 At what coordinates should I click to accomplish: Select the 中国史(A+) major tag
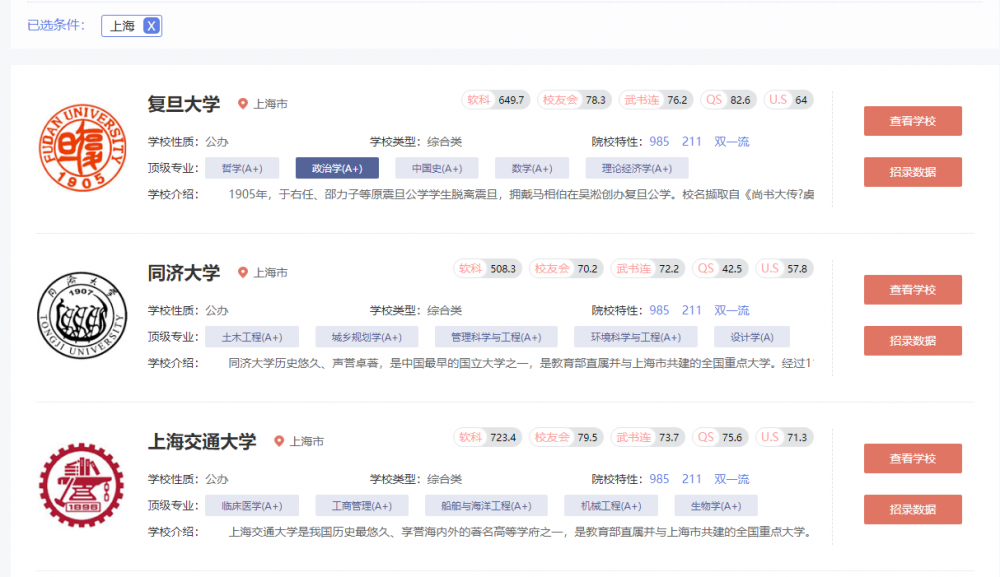point(437,168)
